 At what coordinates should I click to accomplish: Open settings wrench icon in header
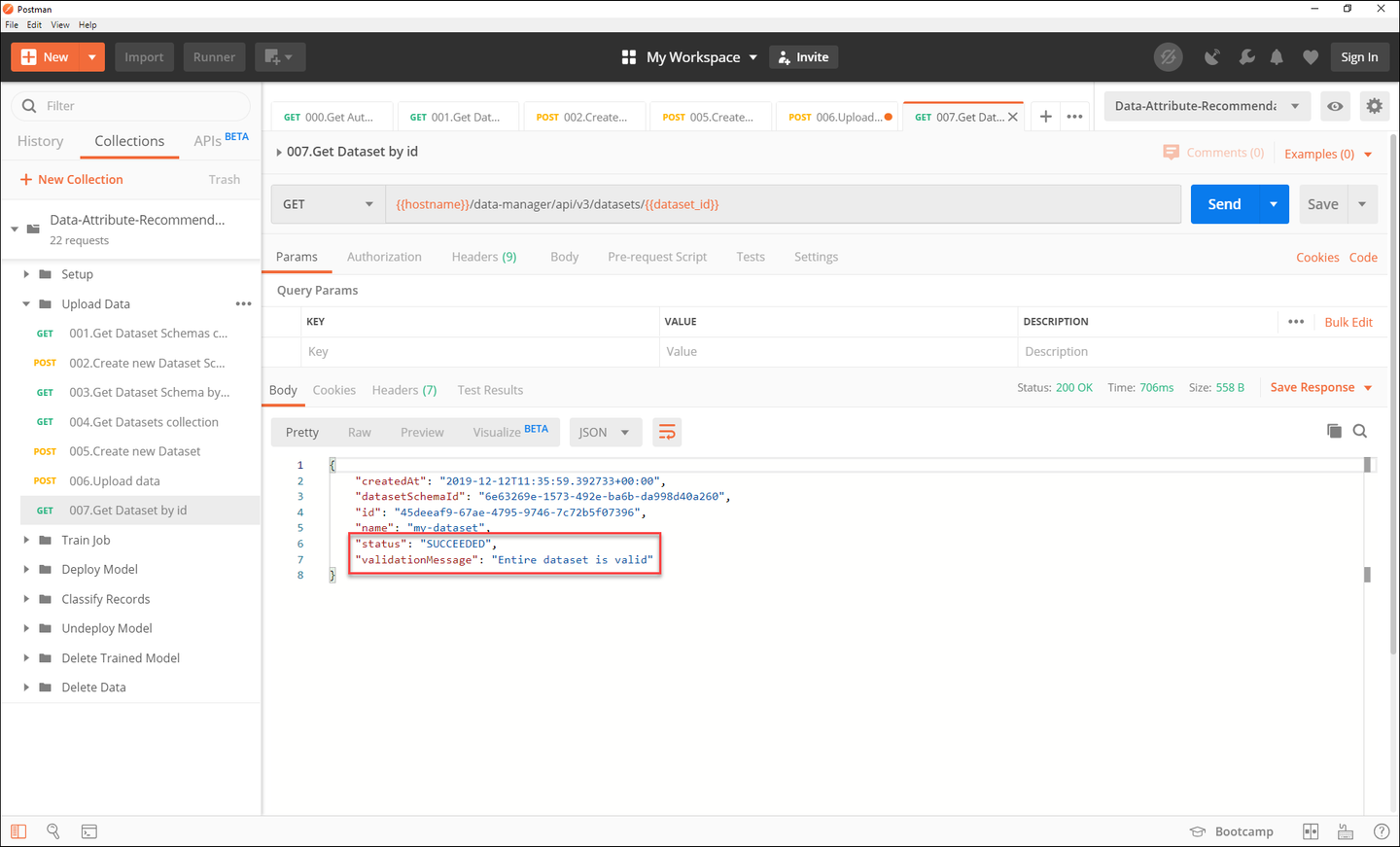1246,57
